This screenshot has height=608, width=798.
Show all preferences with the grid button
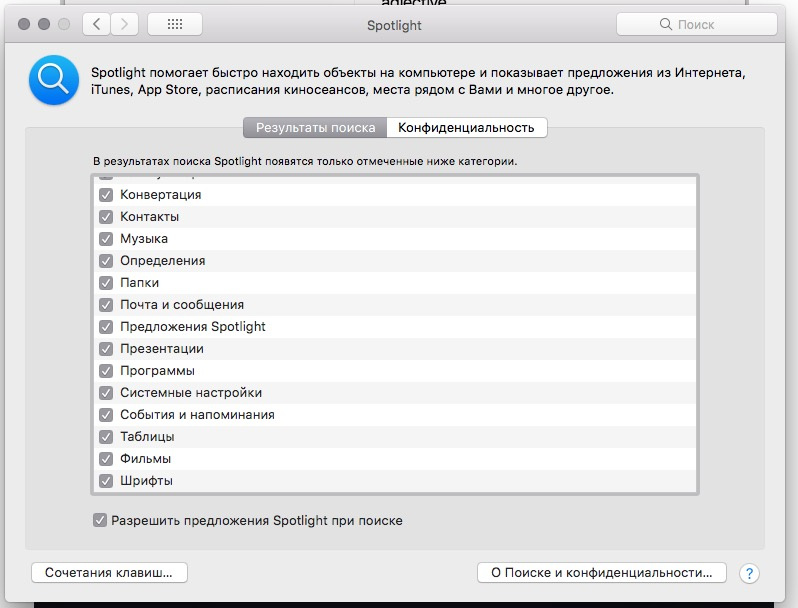pos(175,24)
